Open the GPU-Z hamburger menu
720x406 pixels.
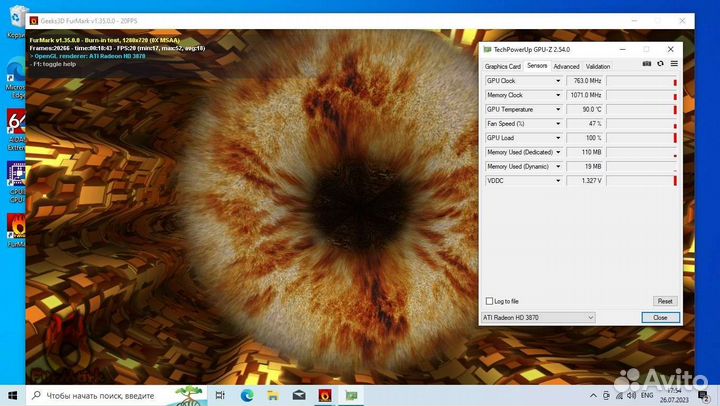point(674,64)
